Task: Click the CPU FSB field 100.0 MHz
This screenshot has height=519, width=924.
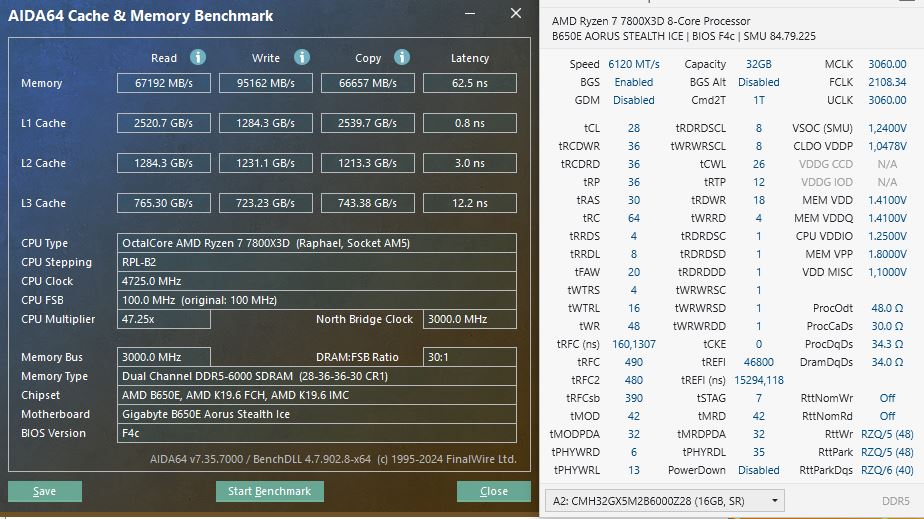Action: tap(317, 300)
